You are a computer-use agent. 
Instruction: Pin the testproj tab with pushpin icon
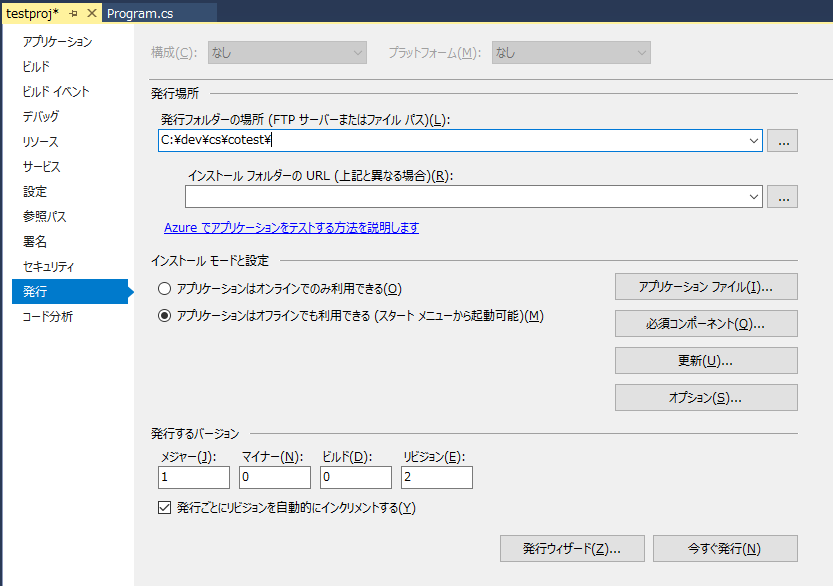tap(73, 13)
